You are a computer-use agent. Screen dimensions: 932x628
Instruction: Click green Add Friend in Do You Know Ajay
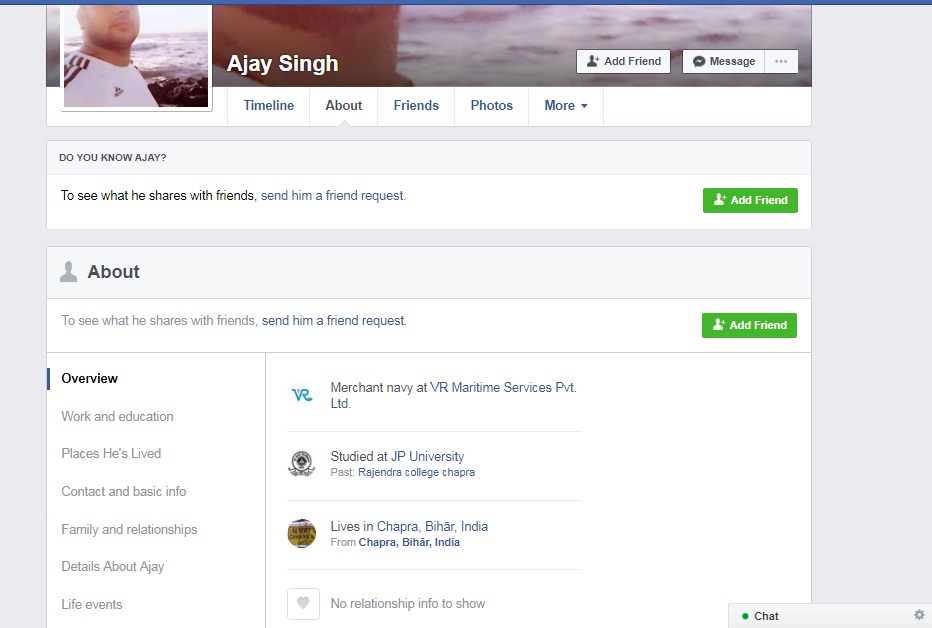(750, 200)
